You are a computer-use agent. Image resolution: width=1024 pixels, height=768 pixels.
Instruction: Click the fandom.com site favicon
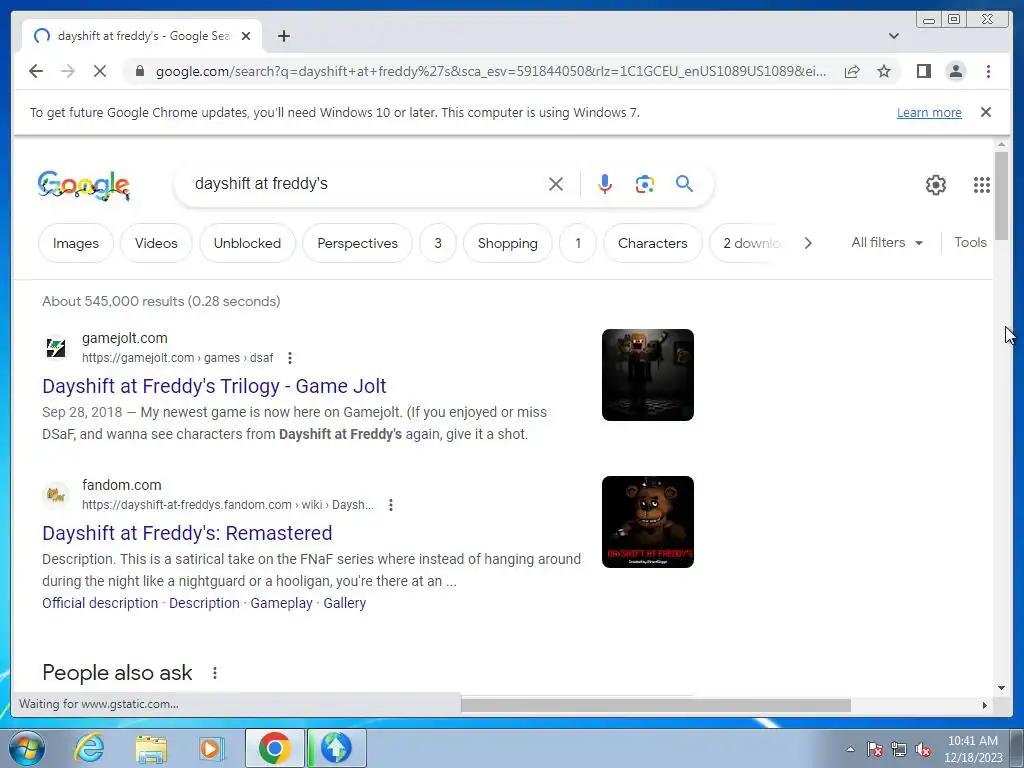(56, 494)
